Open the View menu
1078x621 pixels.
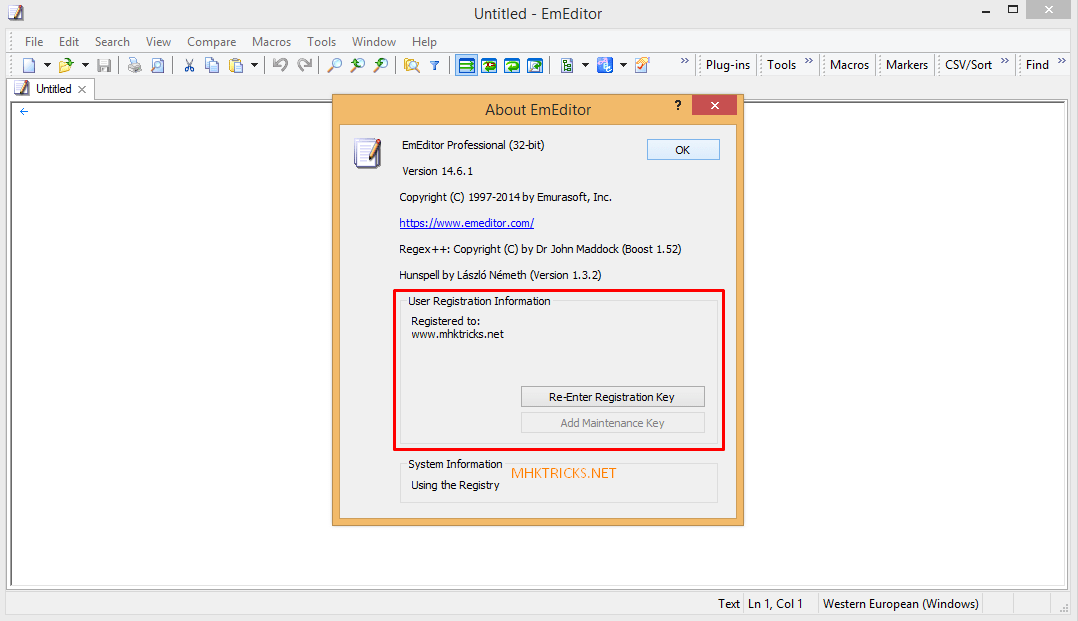(158, 42)
